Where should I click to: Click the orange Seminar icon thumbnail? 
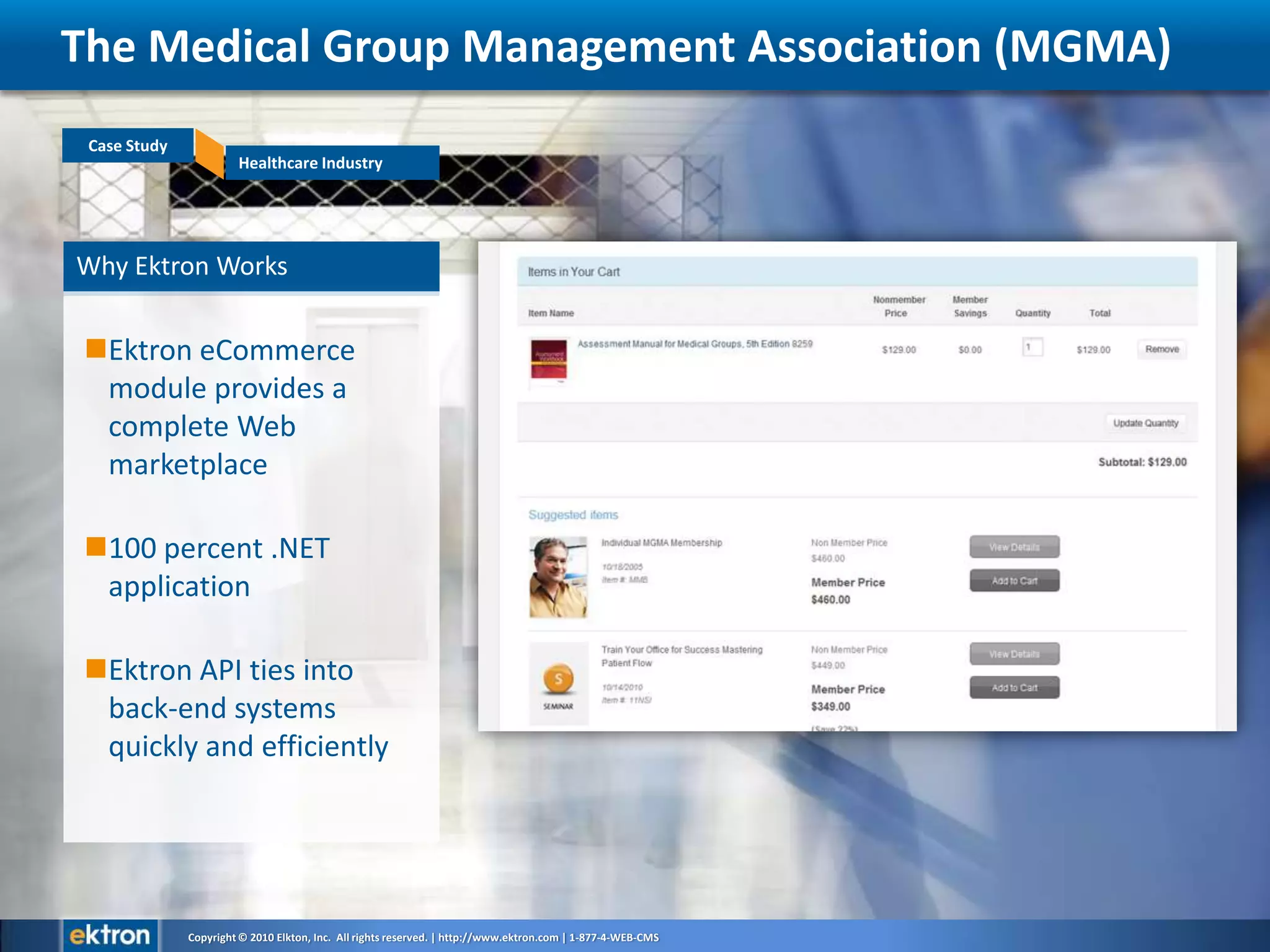tap(558, 684)
